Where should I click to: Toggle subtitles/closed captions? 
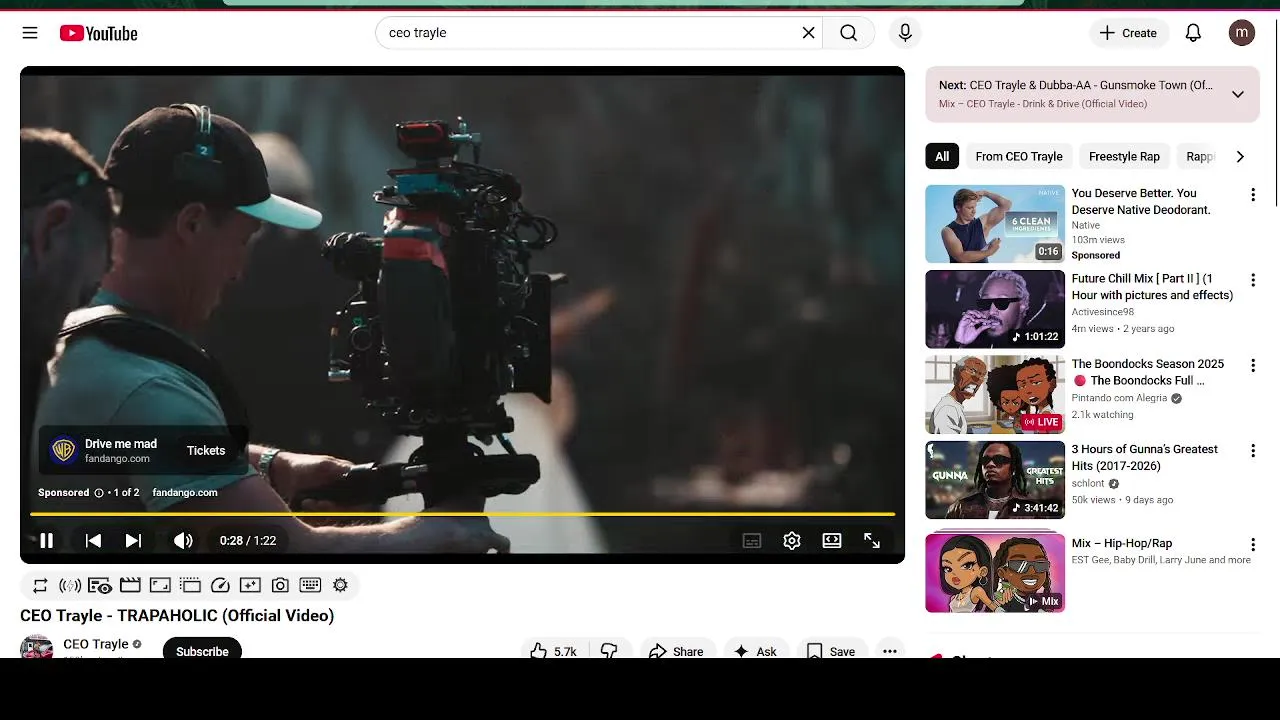tap(752, 540)
